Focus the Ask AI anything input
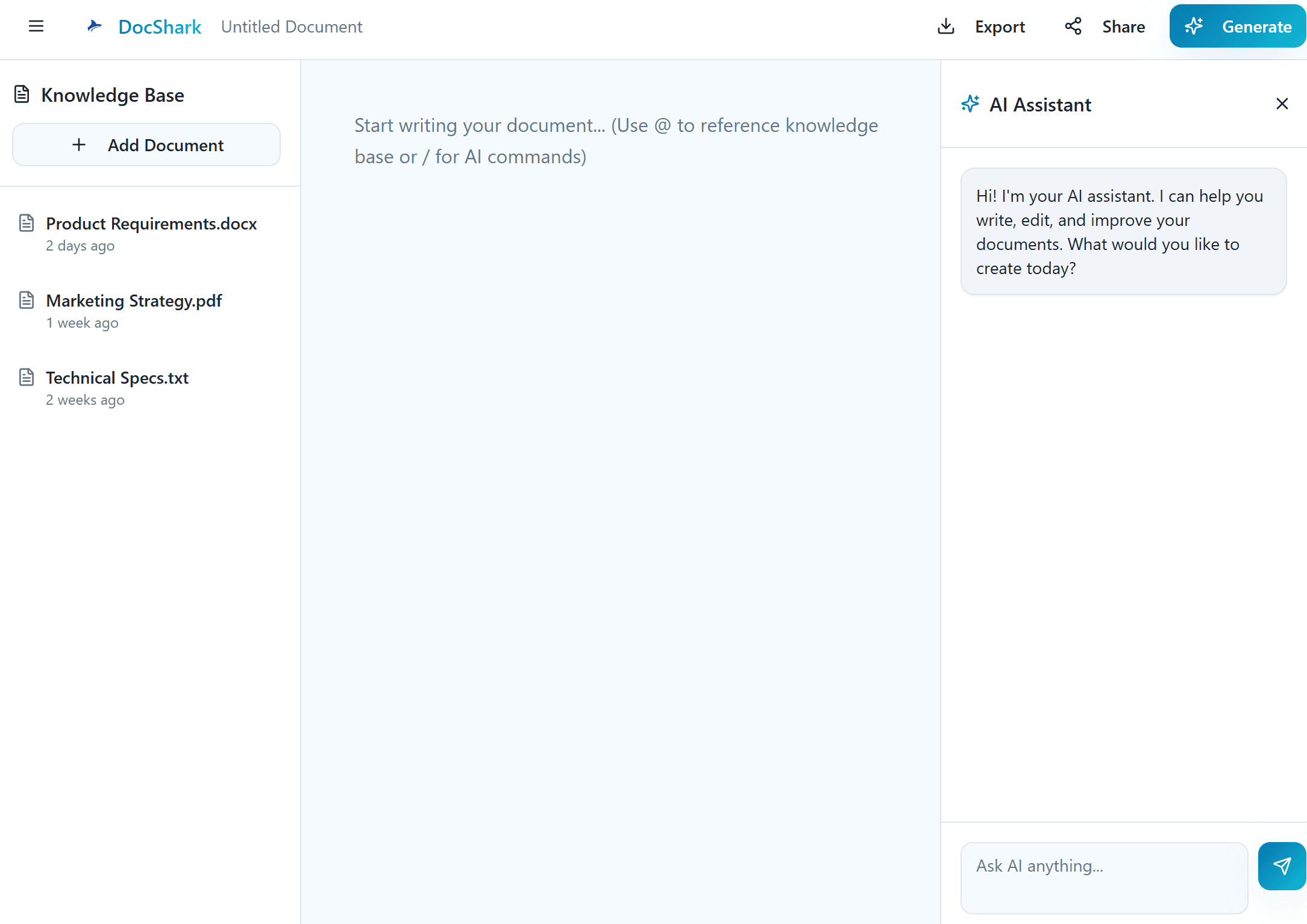Screen dimensions: 1307x924 click(1104, 878)
